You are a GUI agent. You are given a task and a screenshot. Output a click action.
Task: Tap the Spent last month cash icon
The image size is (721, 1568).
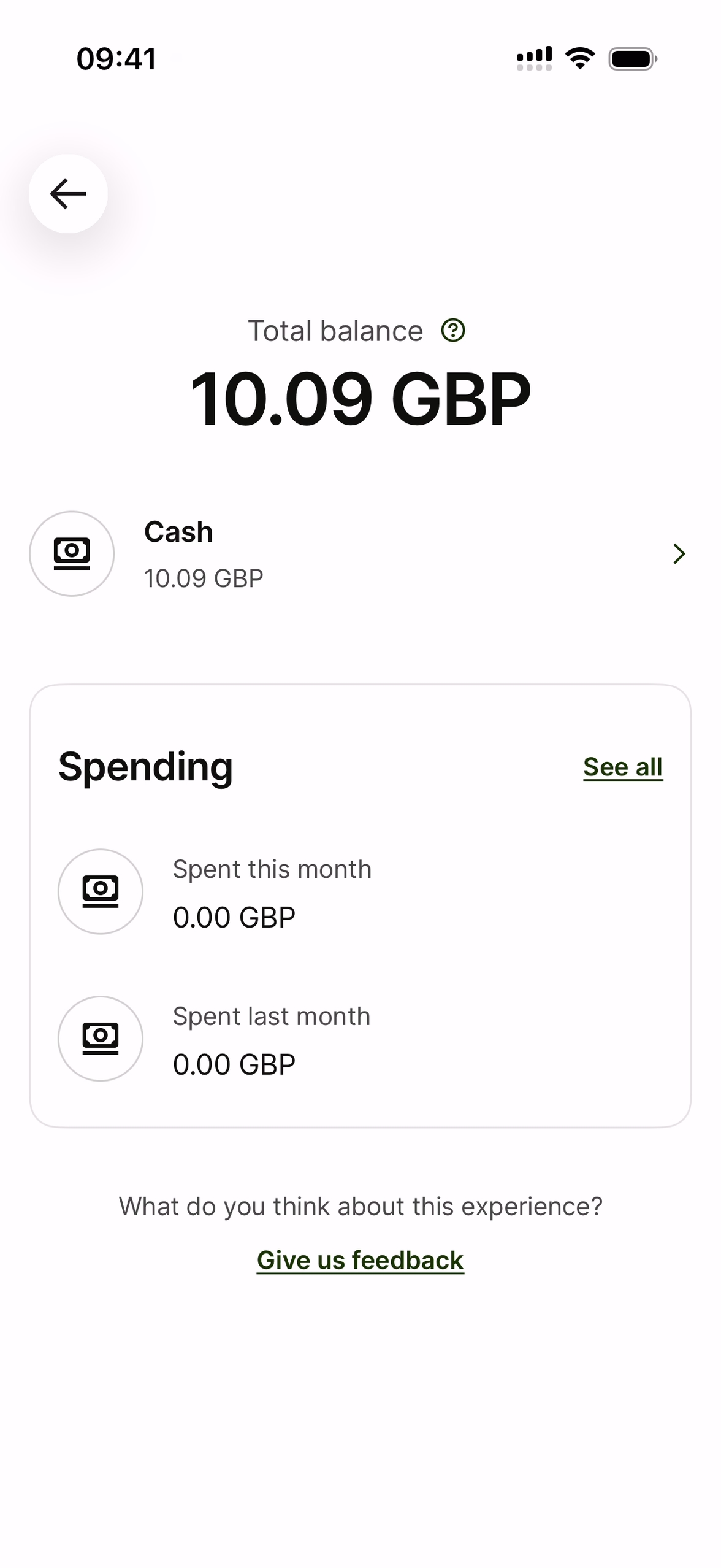[101, 1038]
